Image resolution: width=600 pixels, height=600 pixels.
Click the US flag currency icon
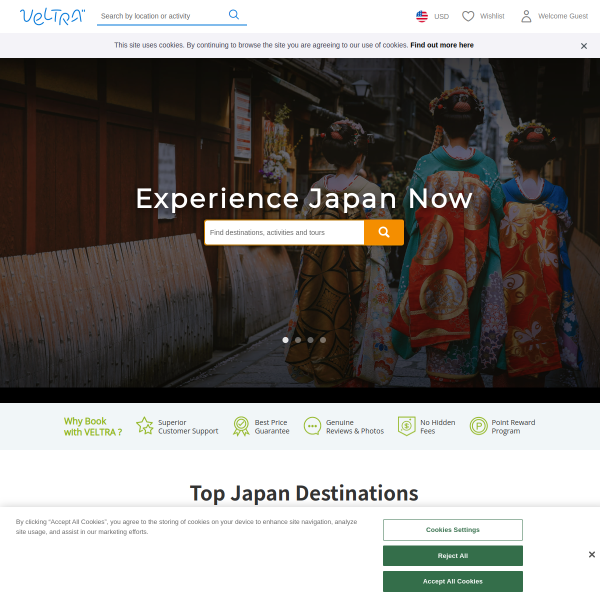pos(422,16)
